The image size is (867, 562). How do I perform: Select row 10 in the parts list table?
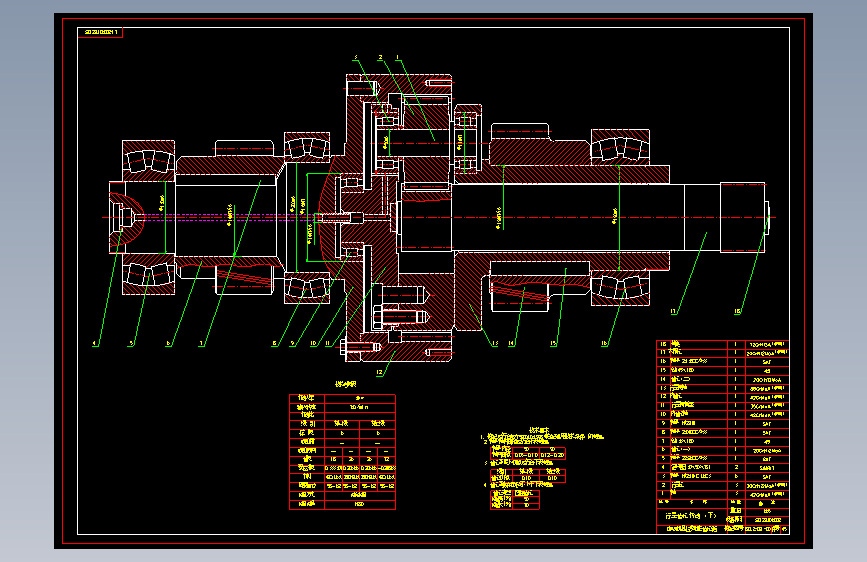click(x=723, y=414)
